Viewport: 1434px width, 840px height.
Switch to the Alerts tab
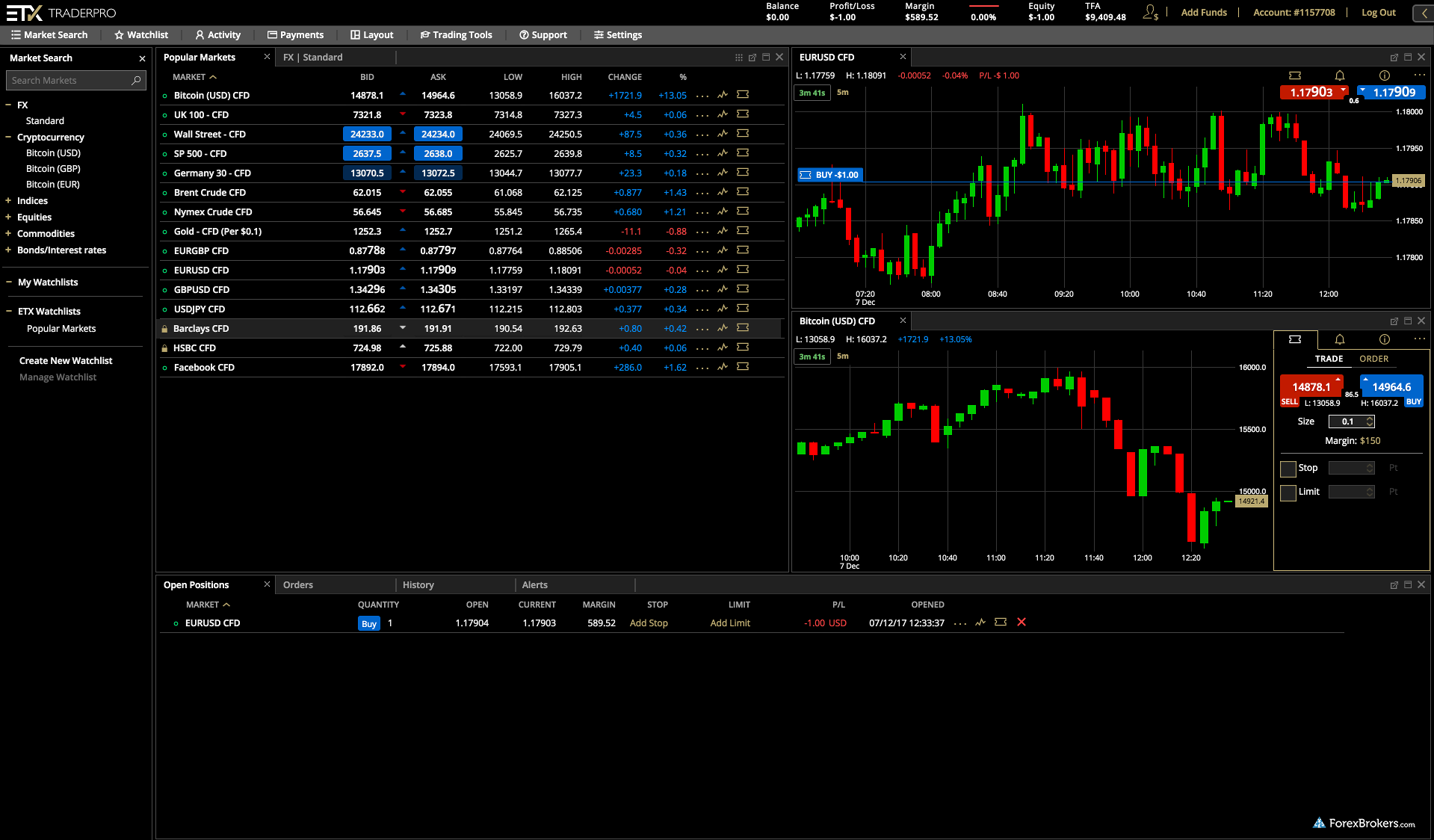[x=535, y=585]
